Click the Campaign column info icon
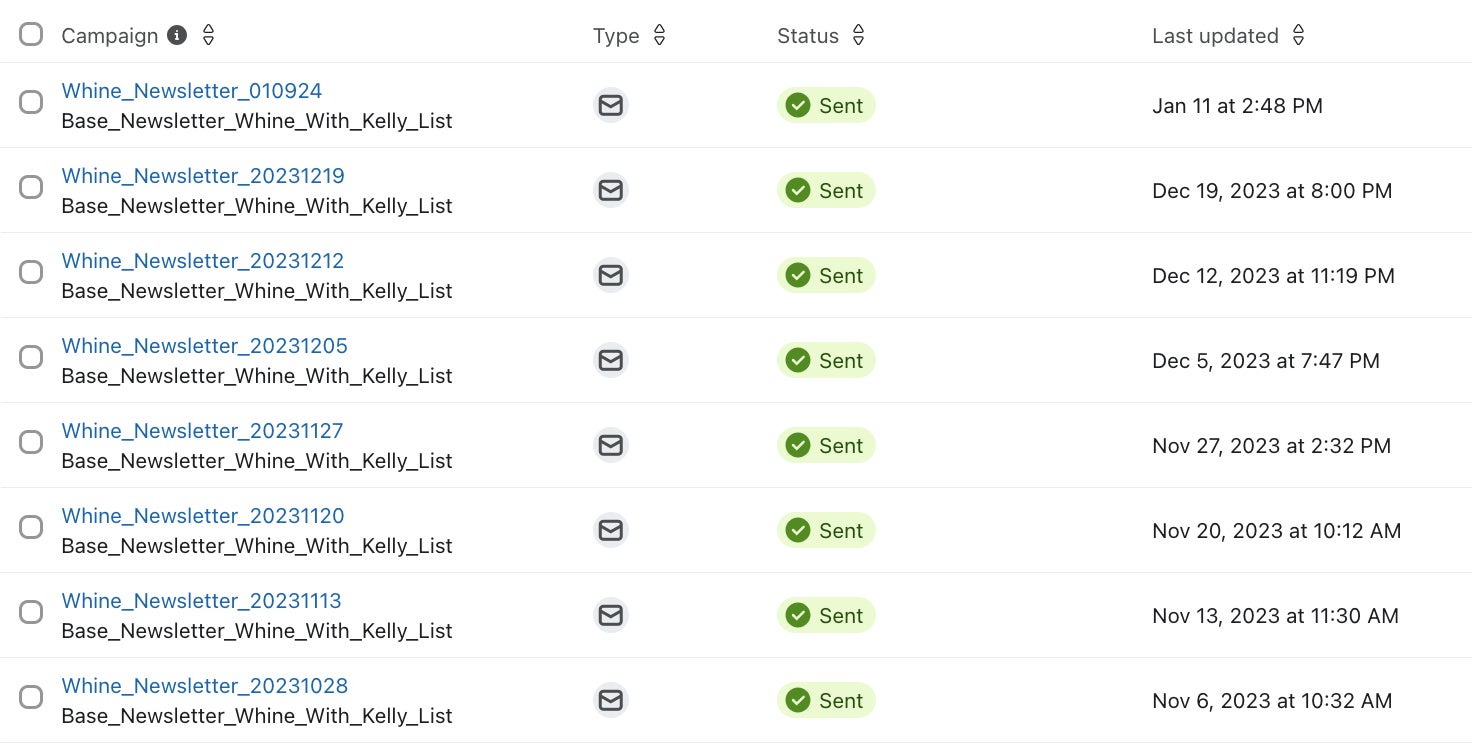 click(177, 36)
